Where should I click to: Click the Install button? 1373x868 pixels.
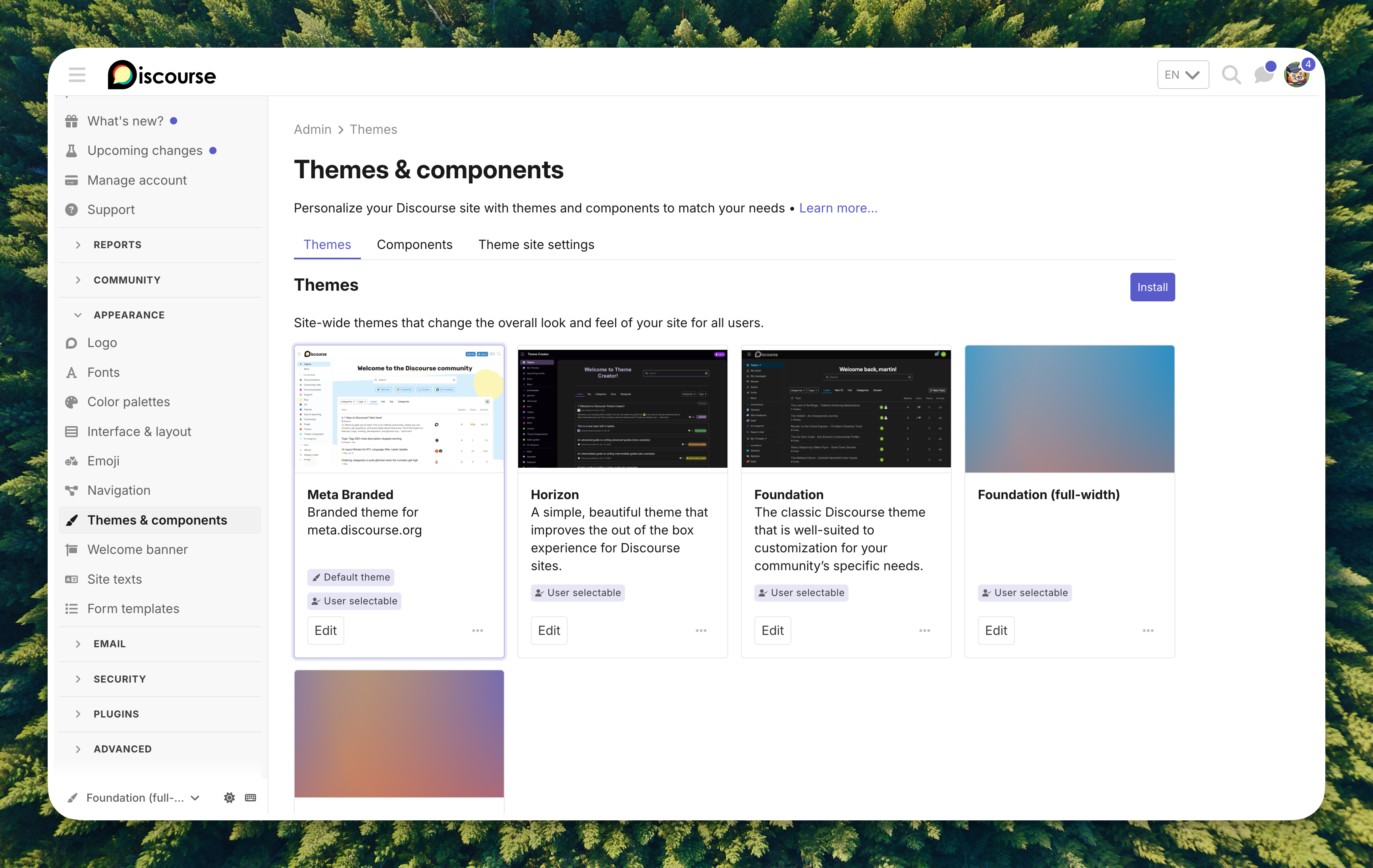pos(1152,287)
